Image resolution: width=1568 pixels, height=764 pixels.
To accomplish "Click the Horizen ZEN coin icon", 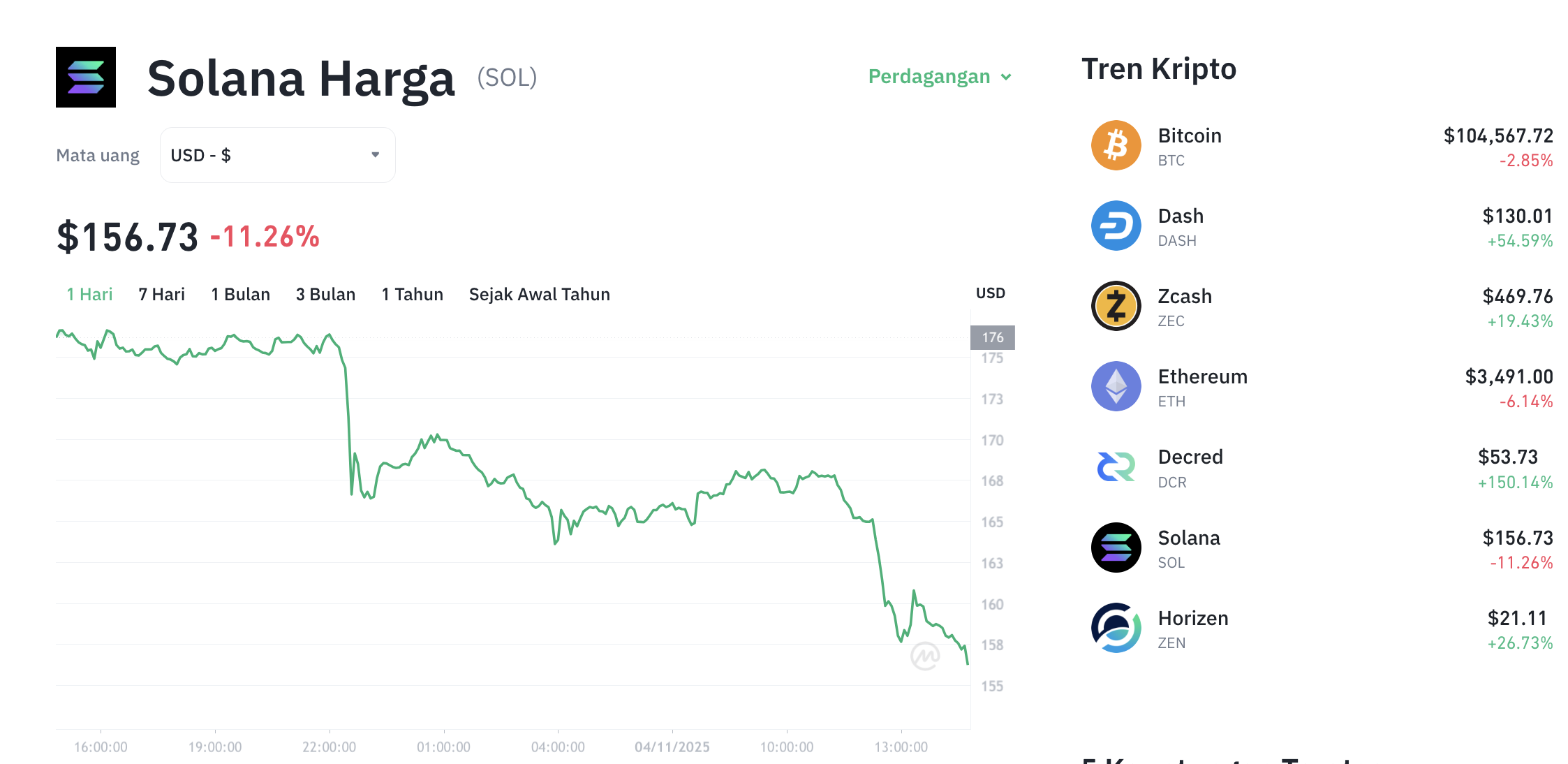I will coord(1115,627).
